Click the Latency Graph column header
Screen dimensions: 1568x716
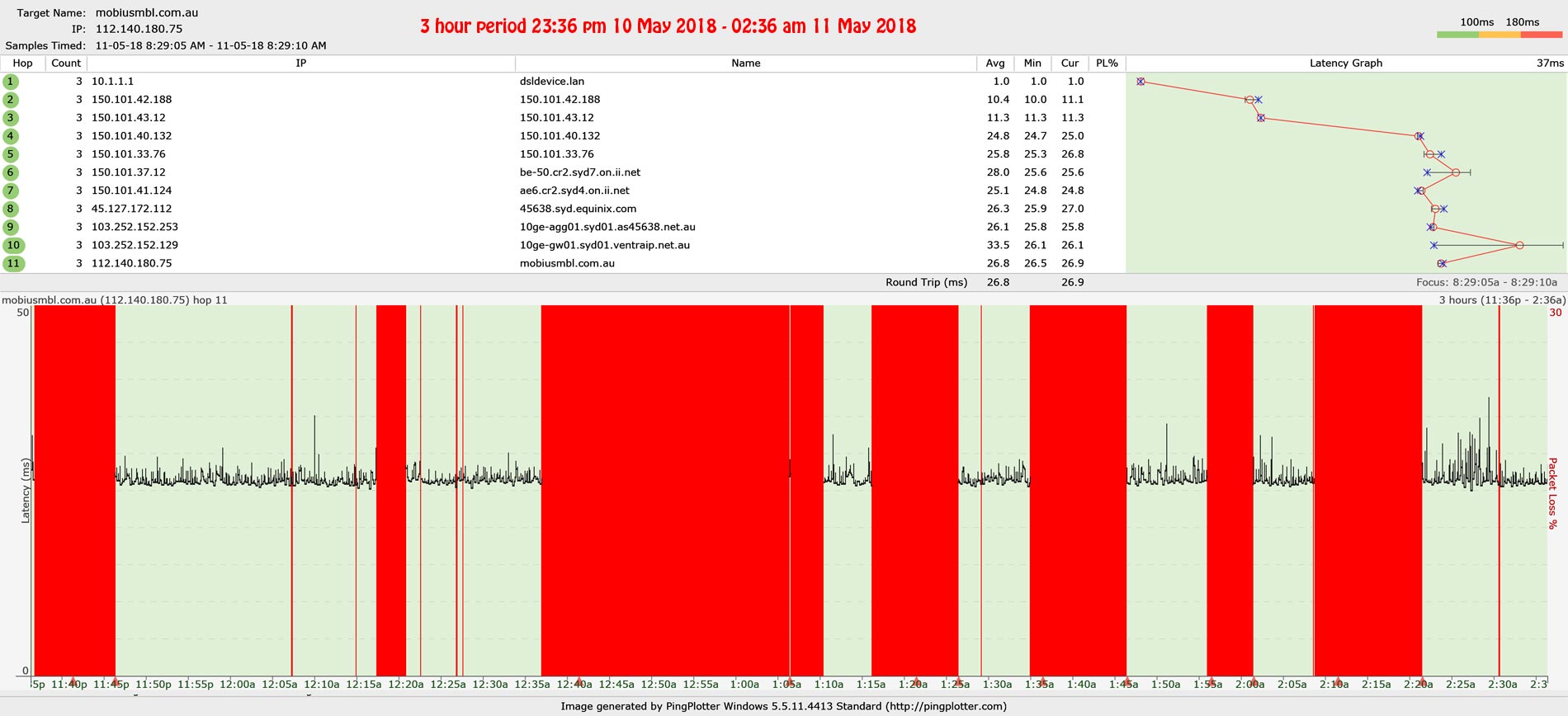point(1345,64)
